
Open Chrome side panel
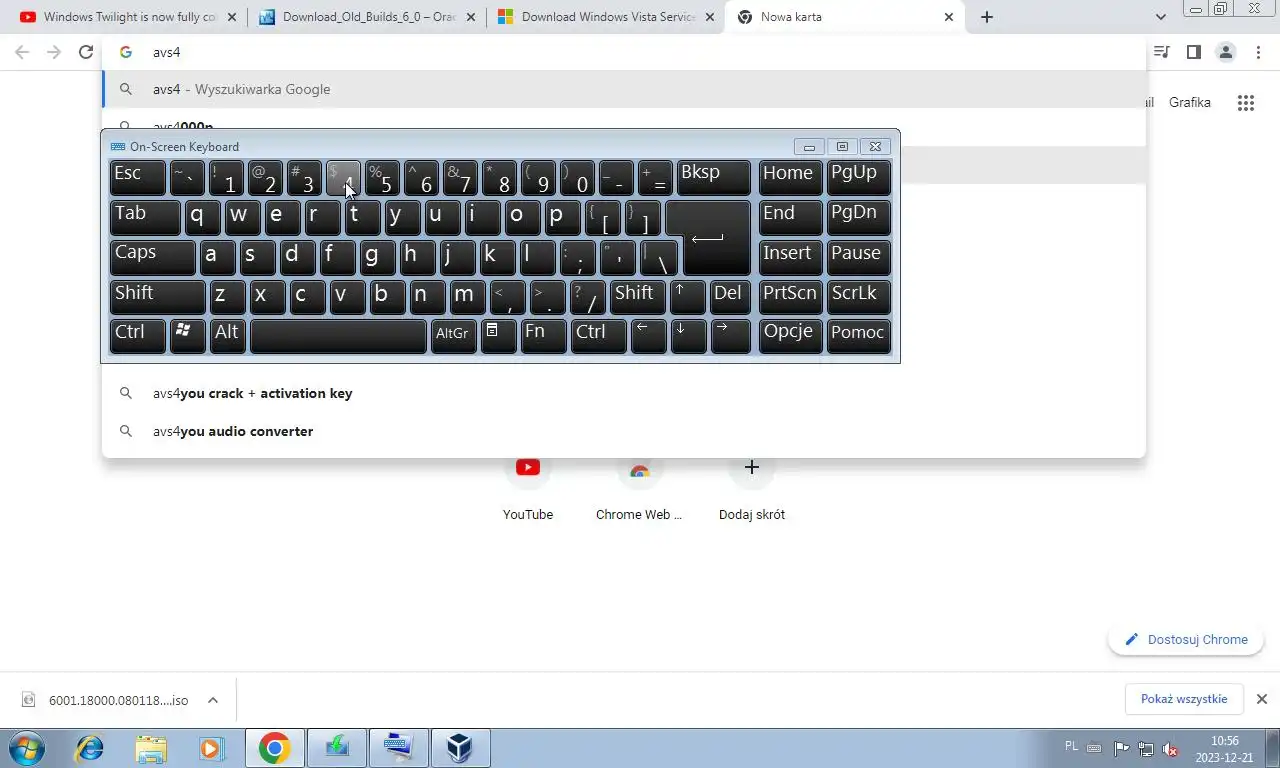tap(1193, 52)
